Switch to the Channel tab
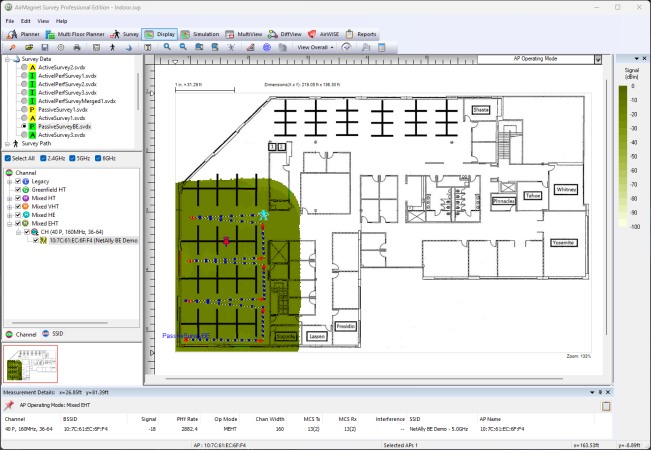Image resolution: width=651 pixels, height=450 pixels. [21, 334]
